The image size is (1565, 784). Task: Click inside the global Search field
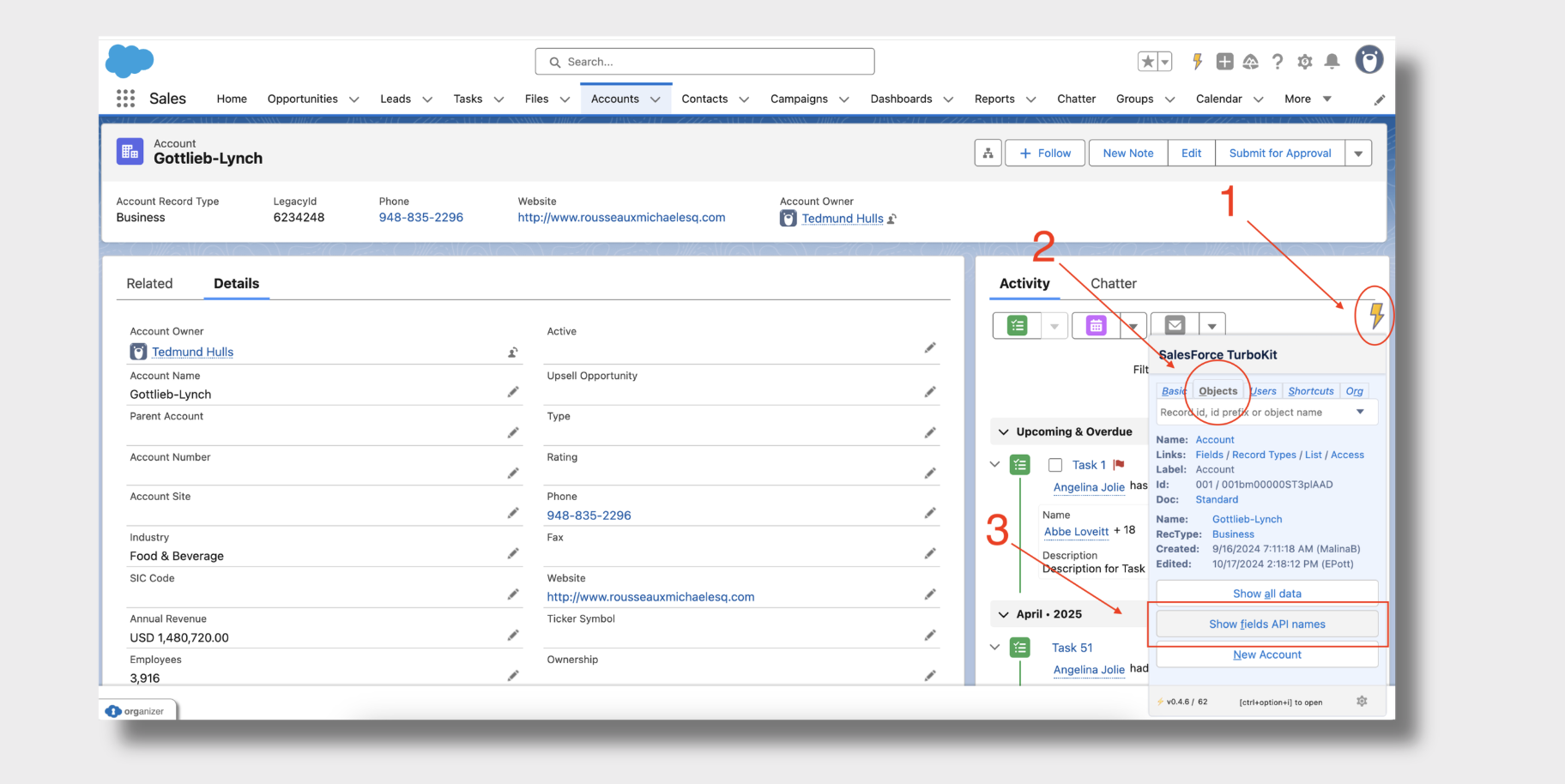pyautogui.click(x=704, y=61)
